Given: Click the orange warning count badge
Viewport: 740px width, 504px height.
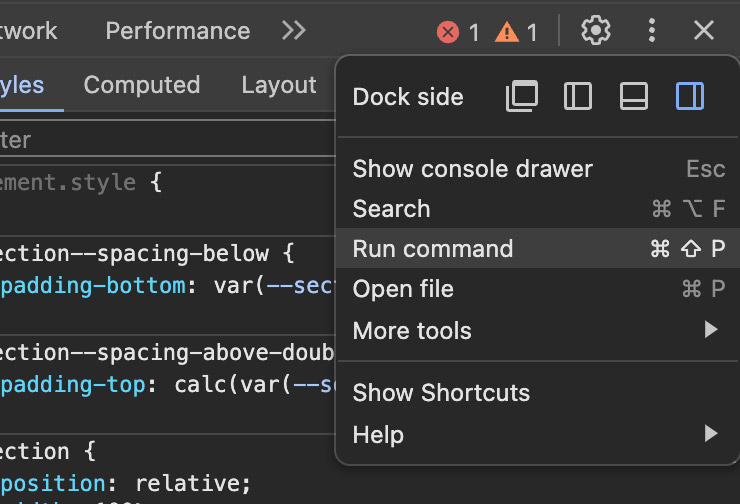Looking at the screenshot, I should [x=516, y=32].
